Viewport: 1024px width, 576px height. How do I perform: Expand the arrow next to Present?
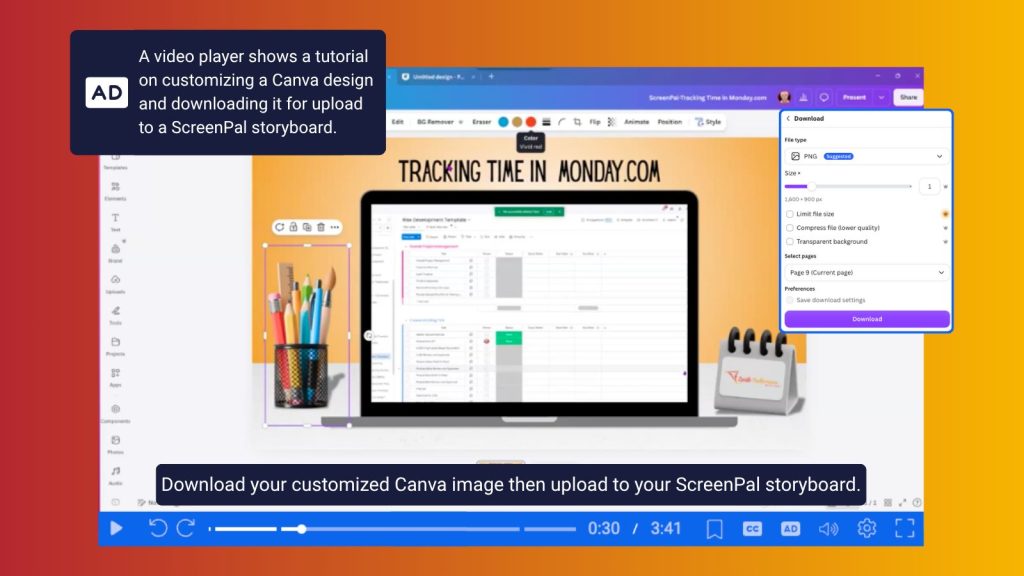tap(881, 97)
